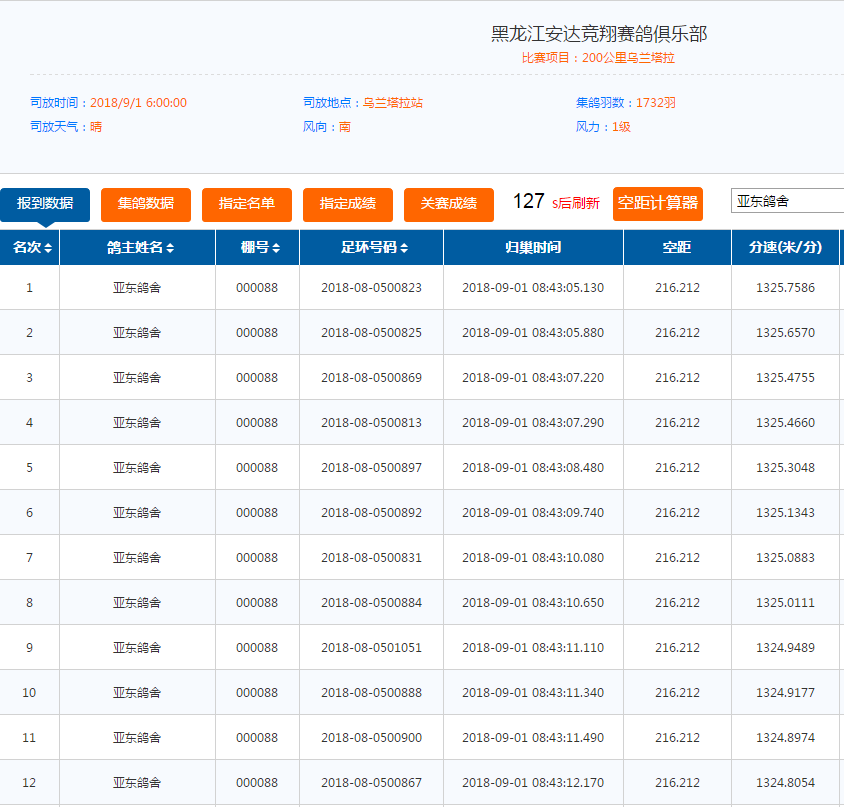Click wind force value 1级

pyautogui.click(x=621, y=127)
